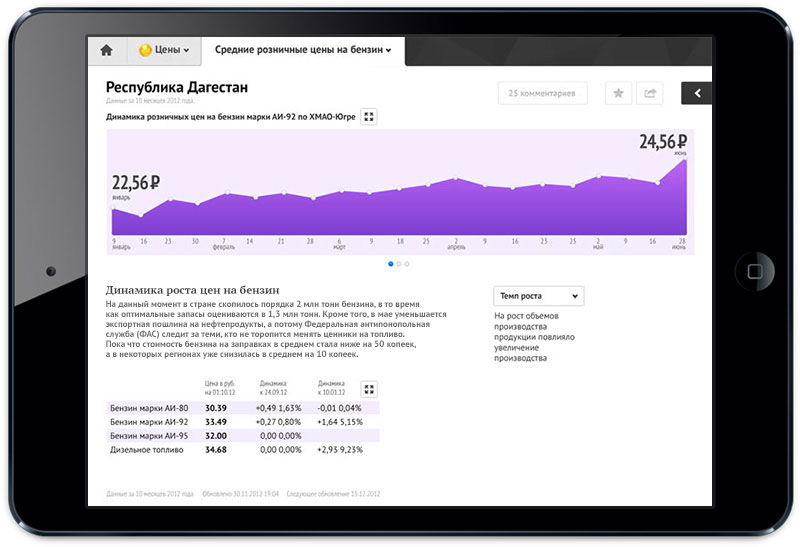The height and width of the screenshot is (547, 800).
Task: Add page to favorites with star icon
Action: (618, 93)
